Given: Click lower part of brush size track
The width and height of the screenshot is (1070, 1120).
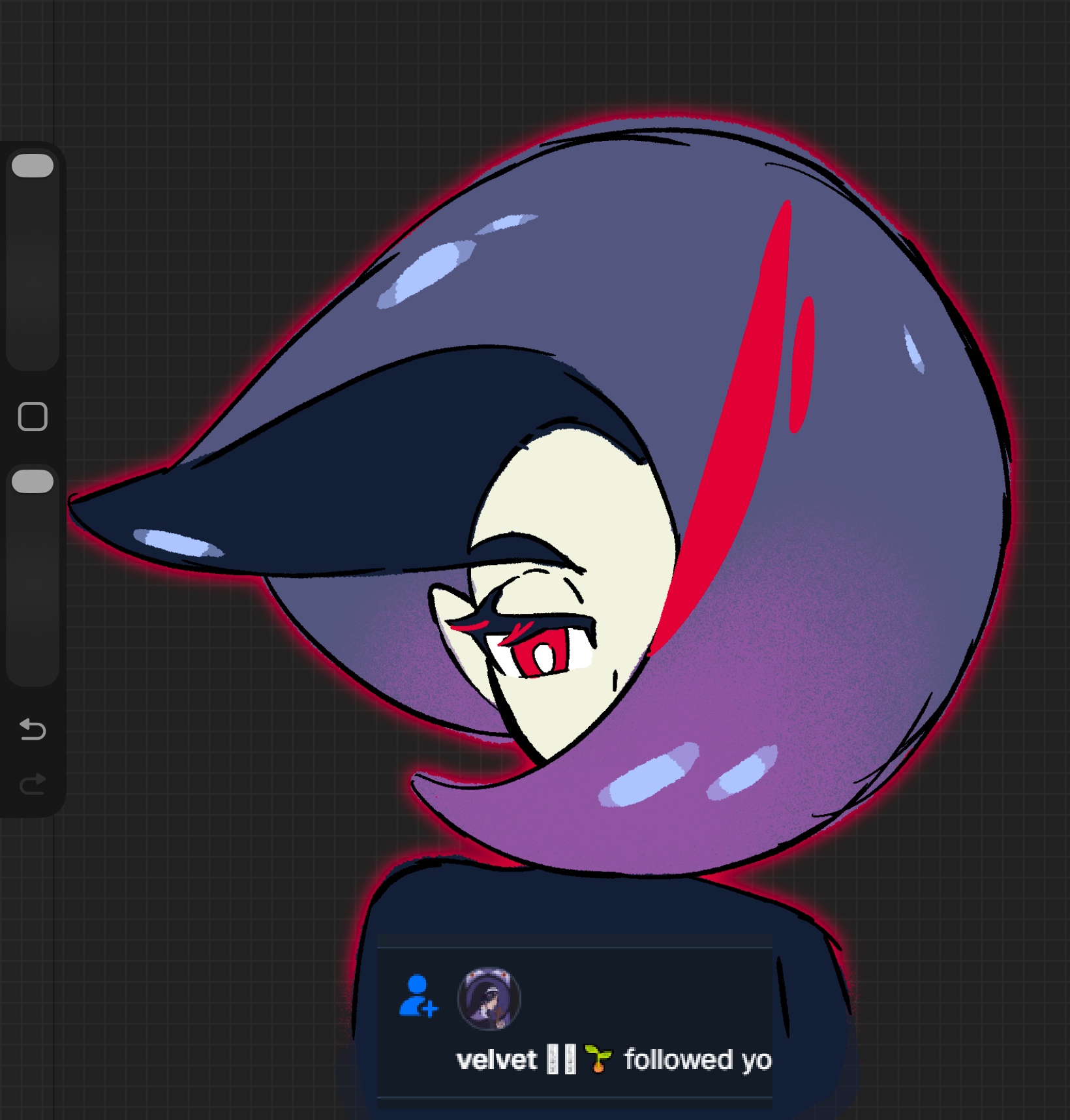Looking at the screenshot, I should 33,313.
